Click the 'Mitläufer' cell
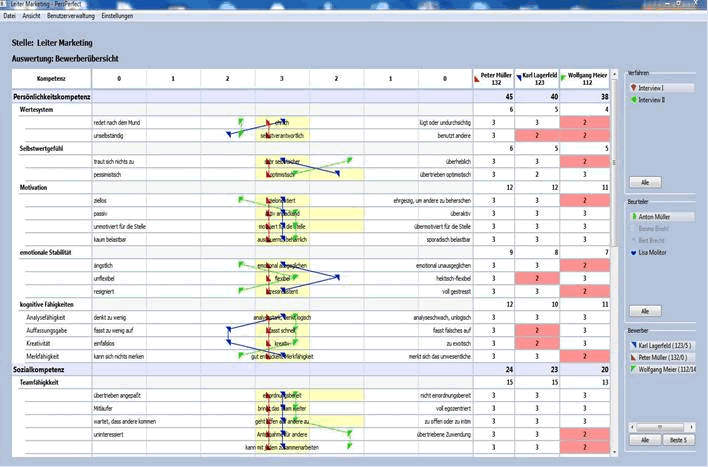Screen dimensions: 708x467 (119, 409)
